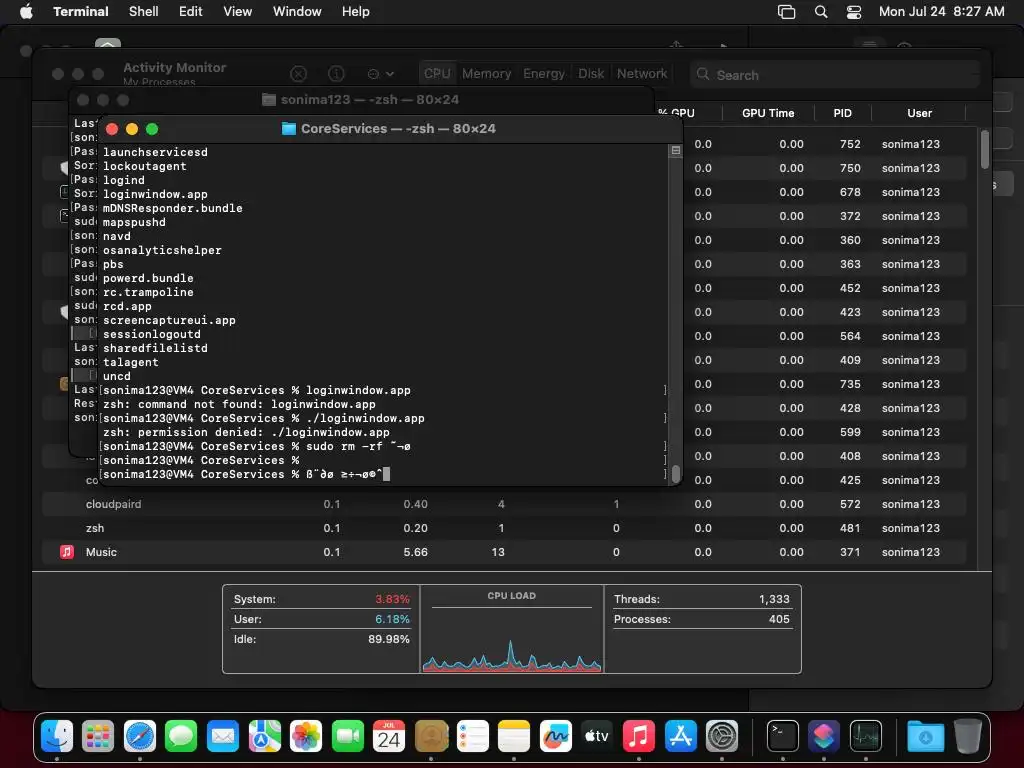The image size is (1024, 768).
Task: Open Spotlight search from menu bar
Action: (821, 12)
